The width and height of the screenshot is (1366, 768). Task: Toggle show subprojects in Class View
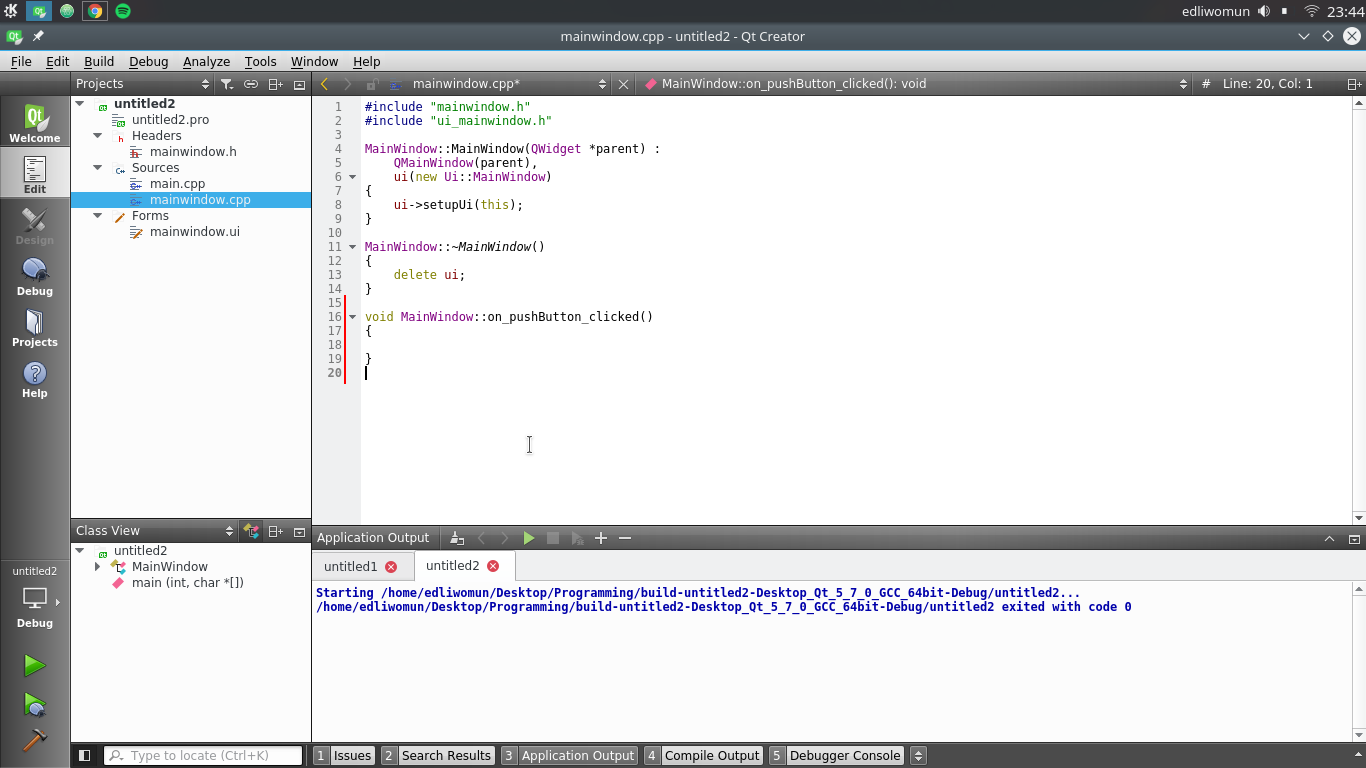[x=251, y=531]
